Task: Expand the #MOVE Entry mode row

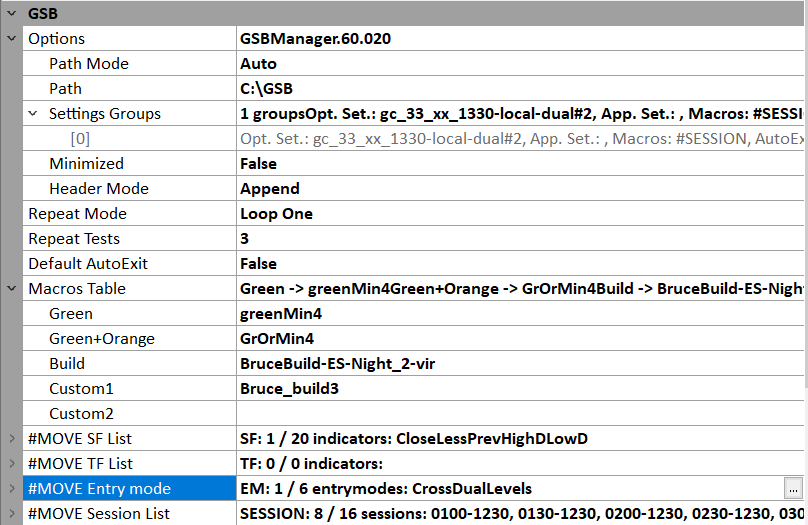Action: coord(11,489)
